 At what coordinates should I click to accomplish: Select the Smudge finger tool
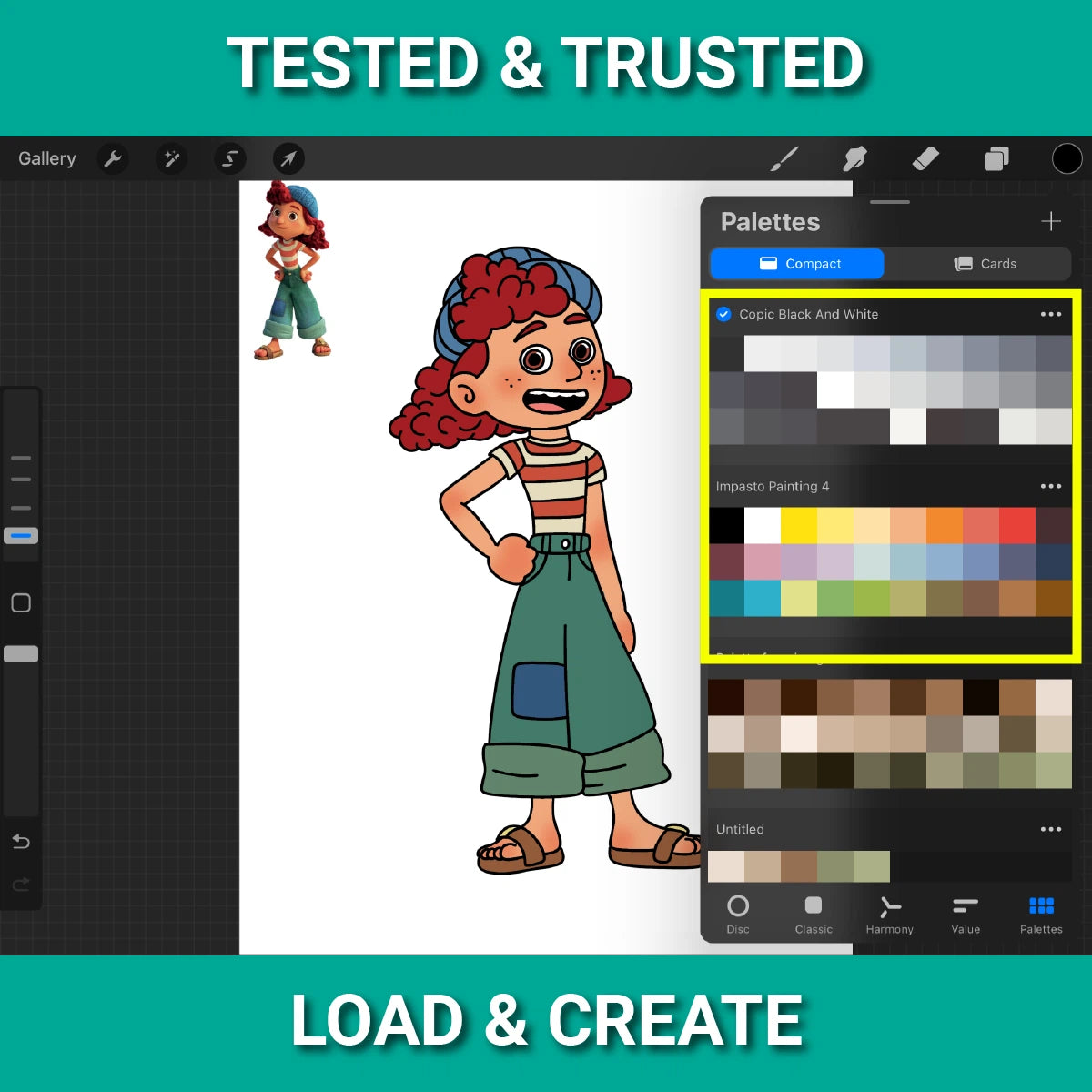(x=854, y=159)
